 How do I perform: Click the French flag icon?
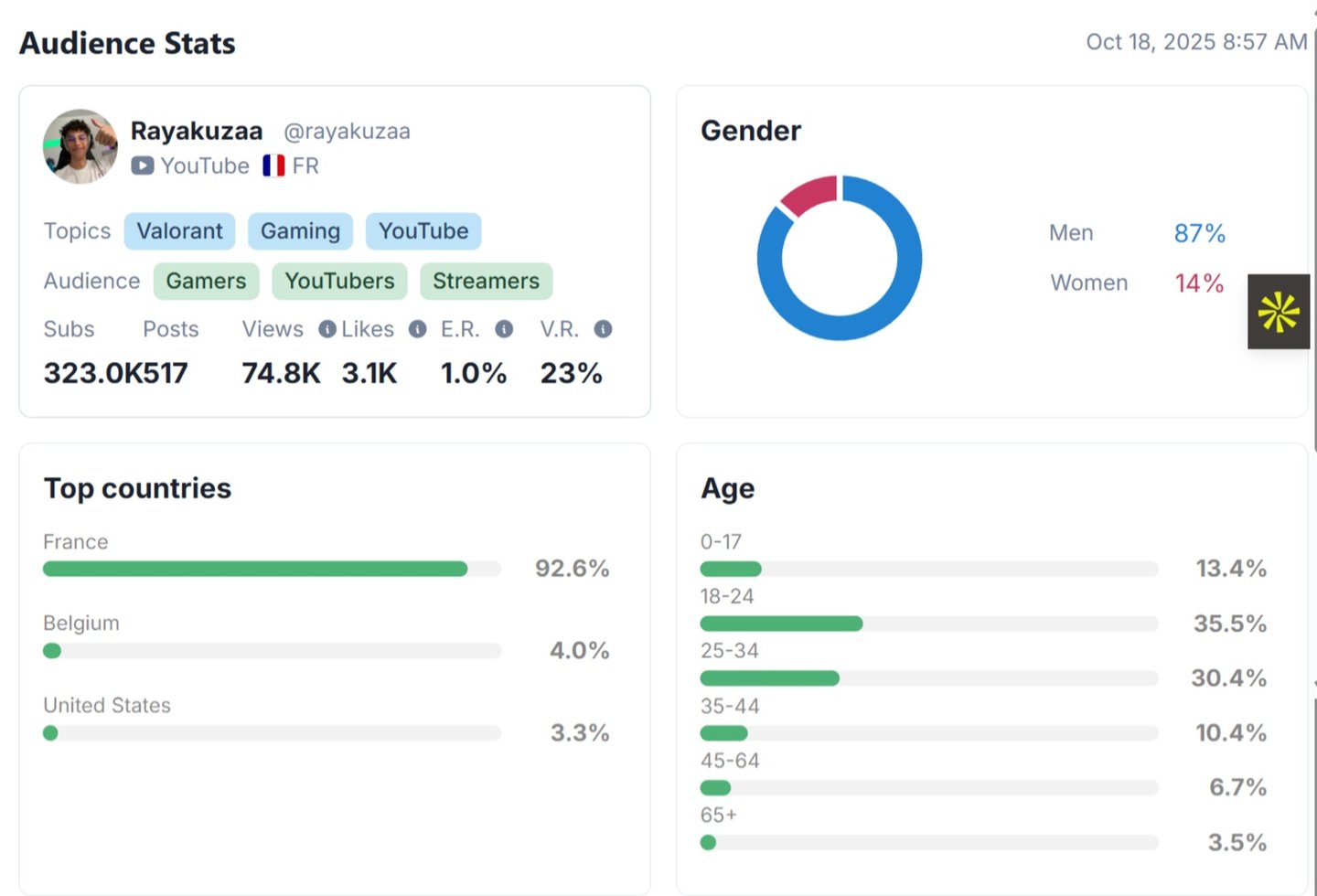[273, 165]
